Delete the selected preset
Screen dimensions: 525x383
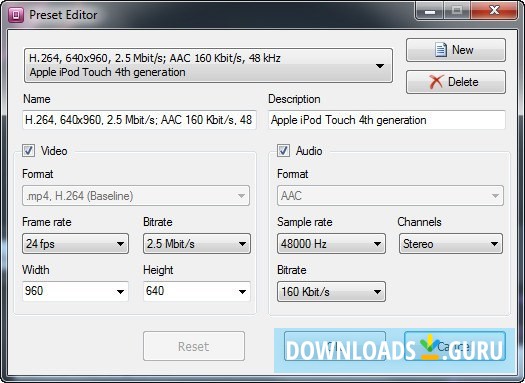click(x=456, y=82)
